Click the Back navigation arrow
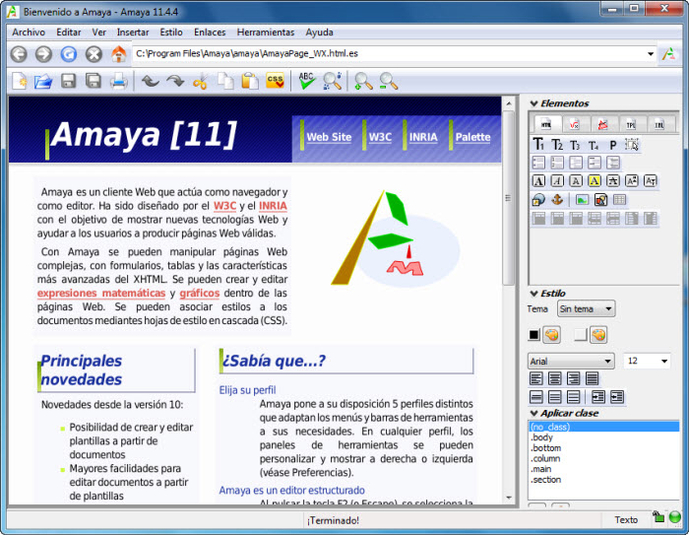The width and height of the screenshot is (689, 535). [18, 54]
